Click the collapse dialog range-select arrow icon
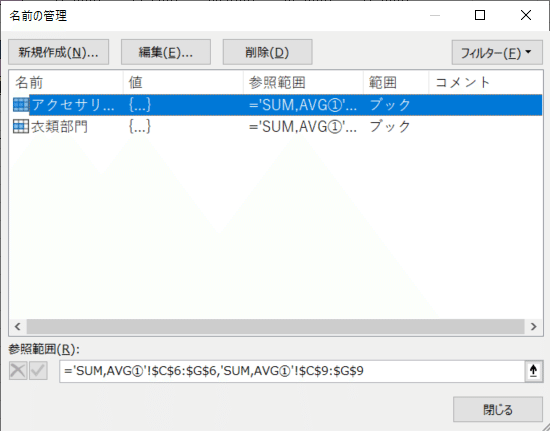The width and height of the screenshot is (550, 431). [x=534, y=371]
